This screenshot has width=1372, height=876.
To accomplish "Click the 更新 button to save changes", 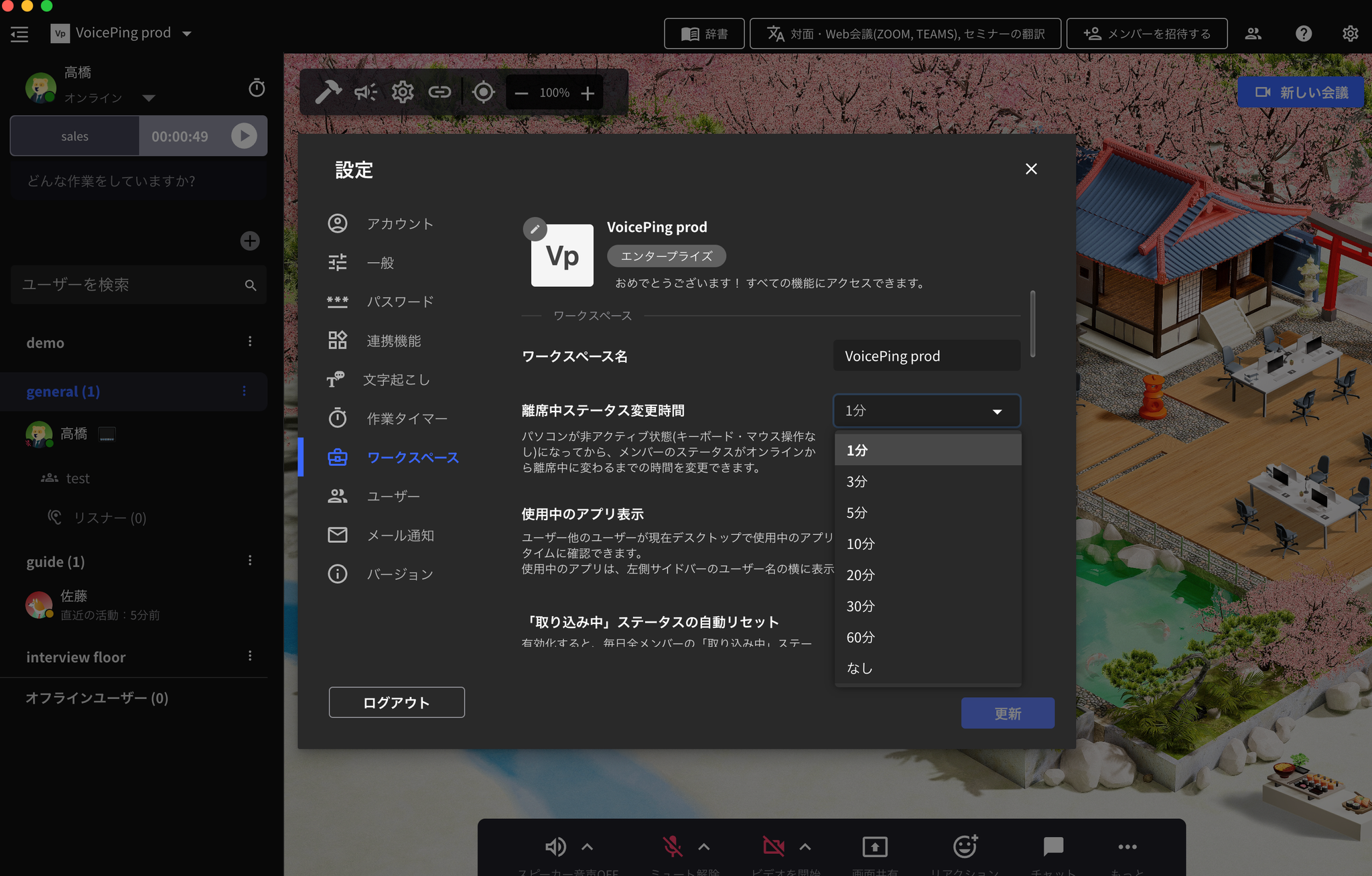I will pos(1008,713).
